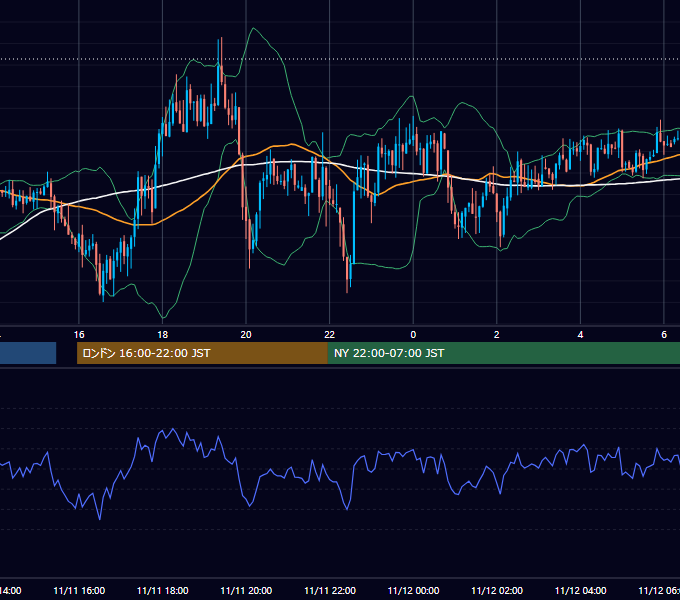Click the 11/11 16:00 date label

tap(79, 591)
